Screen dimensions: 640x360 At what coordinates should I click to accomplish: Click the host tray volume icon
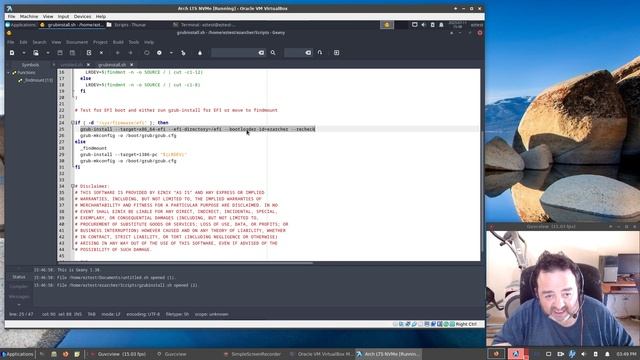[583, 354]
